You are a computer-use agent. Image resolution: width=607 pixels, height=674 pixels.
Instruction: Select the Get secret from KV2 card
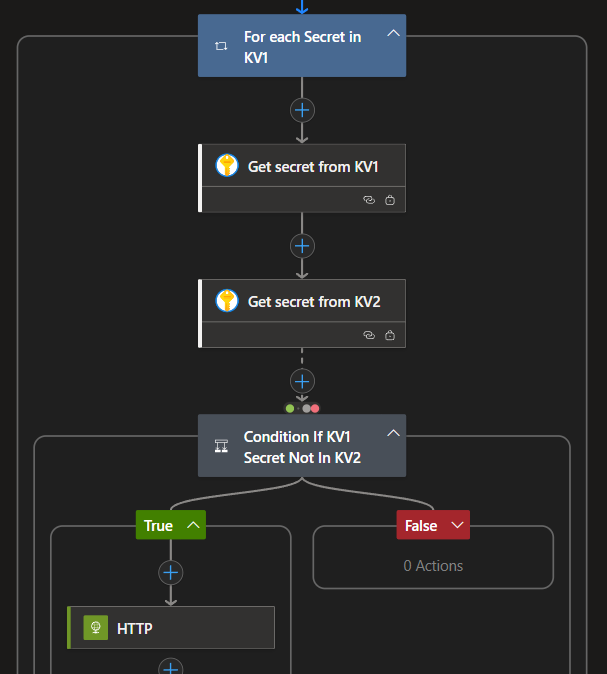coord(312,302)
